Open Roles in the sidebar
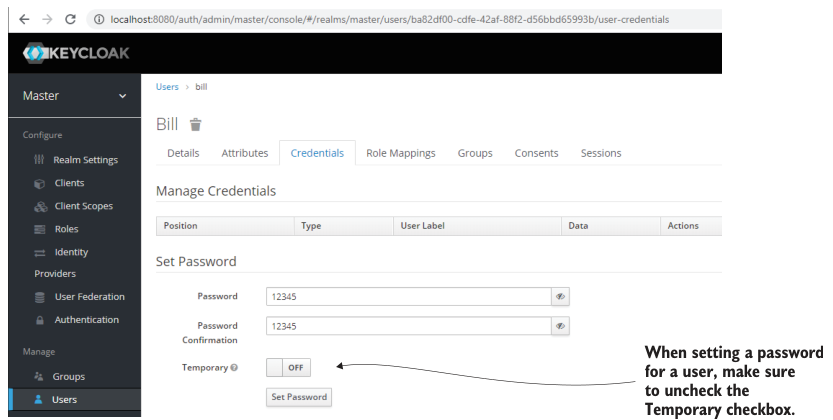Image resolution: width=833 pixels, height=420 pixels. click(66, 229)
